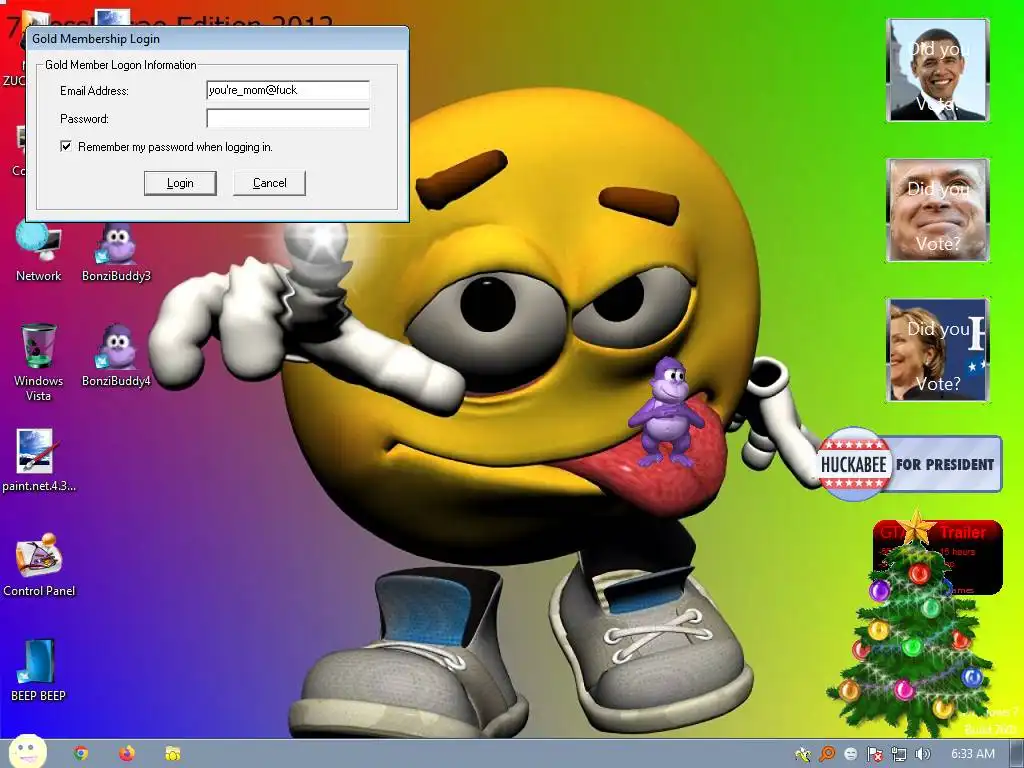This screenshot has width=1024, height=768.
Task: Click the Login button
Action: 180,183
